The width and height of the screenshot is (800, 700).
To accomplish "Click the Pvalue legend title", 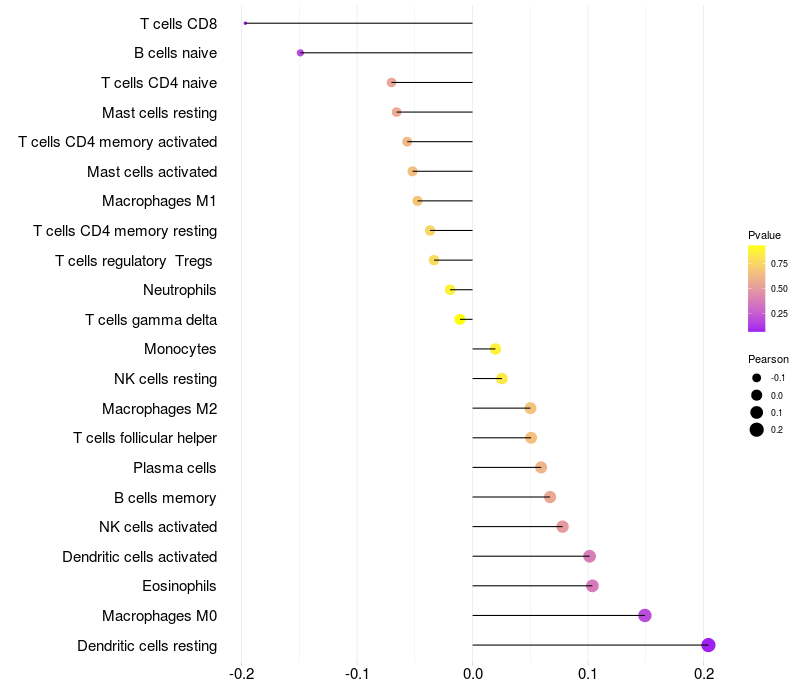I will tap(764, 235).
